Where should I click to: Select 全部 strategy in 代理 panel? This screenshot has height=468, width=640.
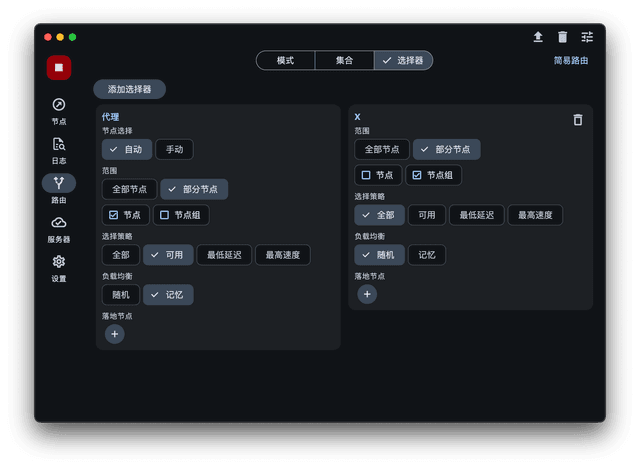click(121, 255)
